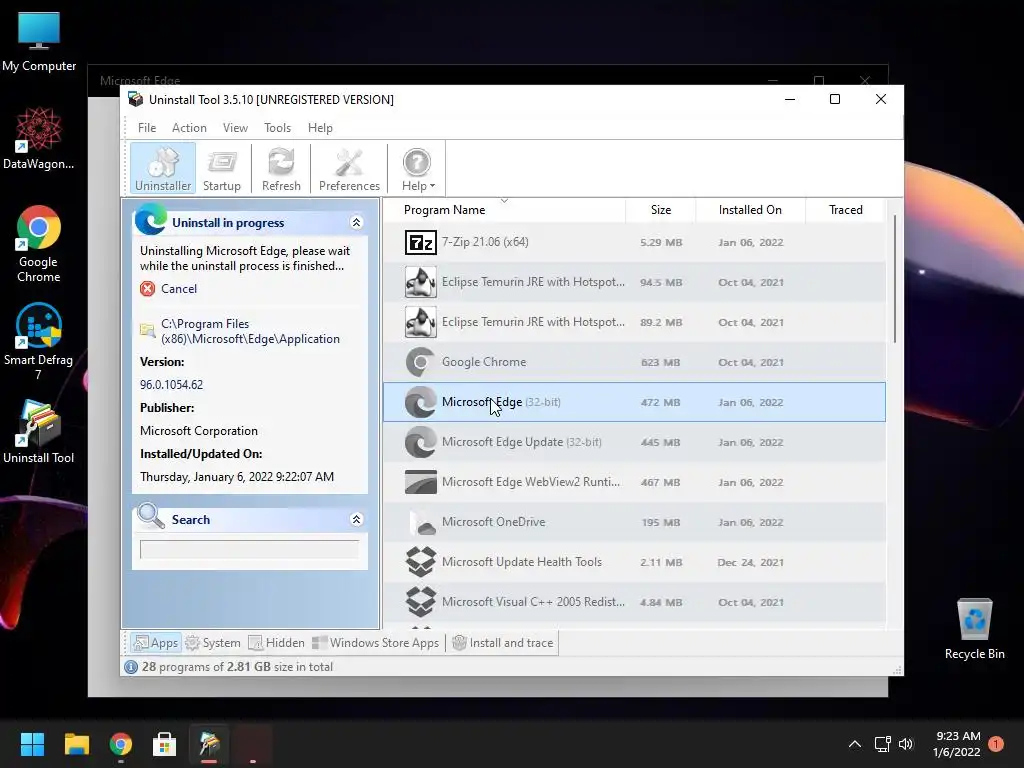
Task: Open the Action menu
Action: pyautogui.click(x=189, y=128)
